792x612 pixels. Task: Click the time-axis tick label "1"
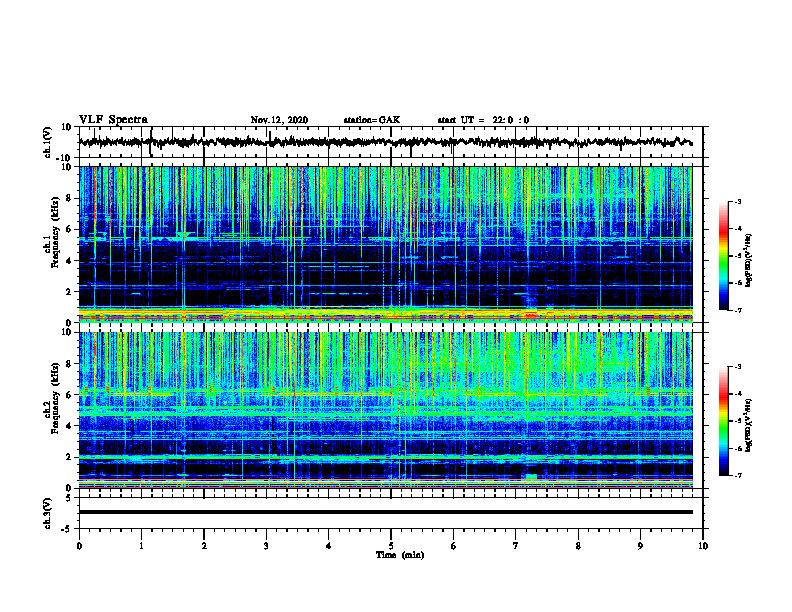(141, 546)
